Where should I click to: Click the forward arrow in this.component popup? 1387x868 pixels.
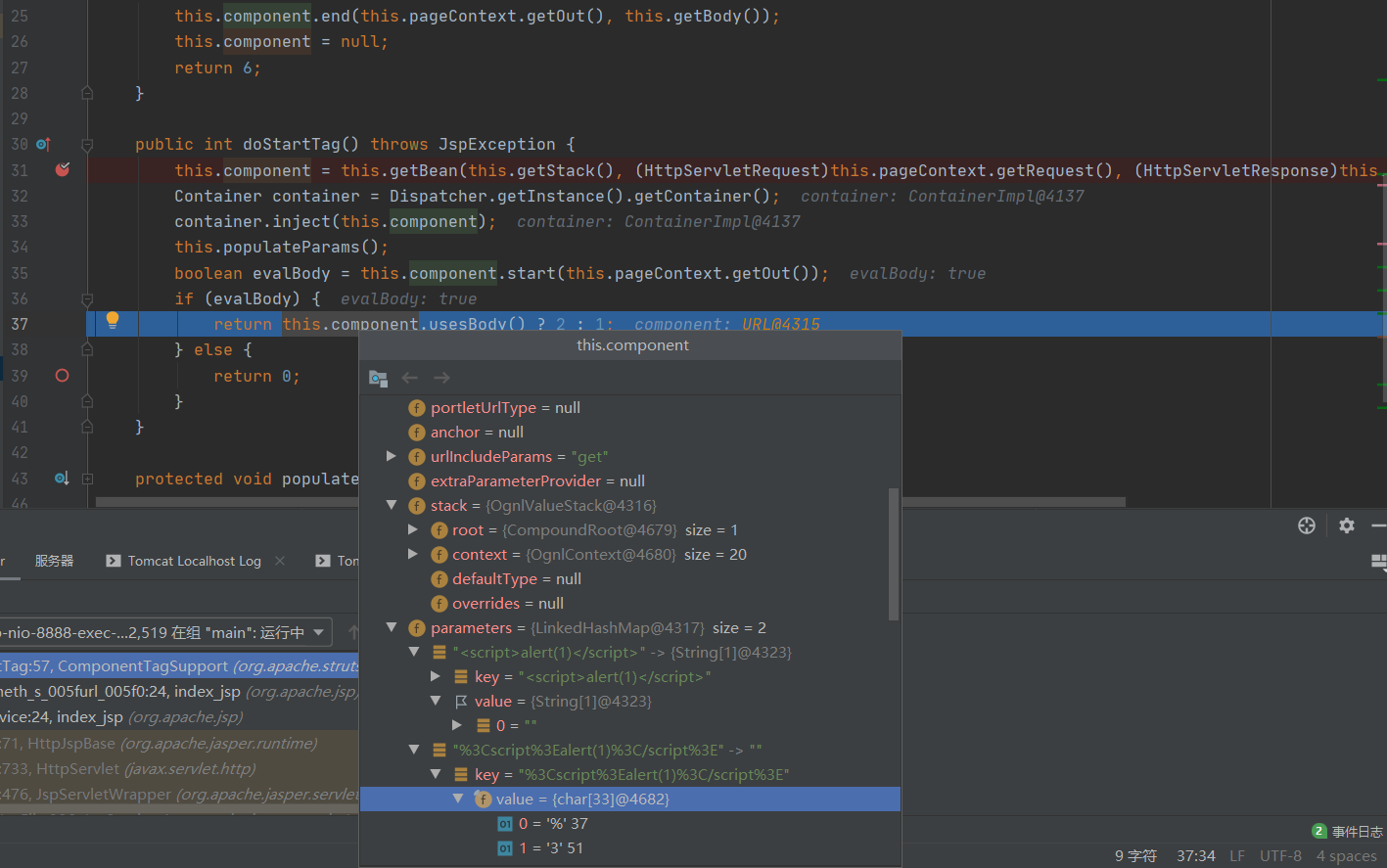tap(441, 378)
